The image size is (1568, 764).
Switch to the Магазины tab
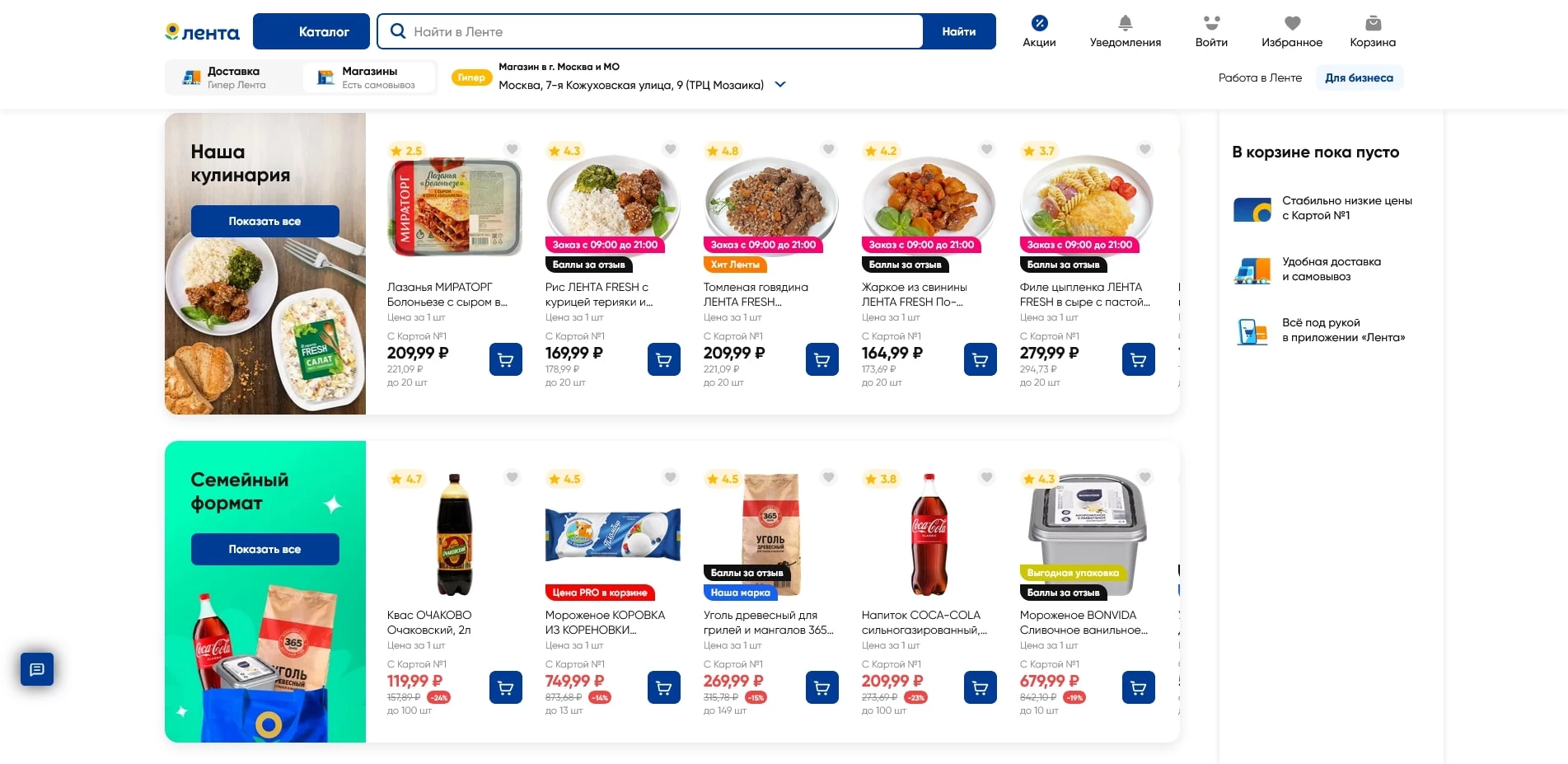[368, 77]
